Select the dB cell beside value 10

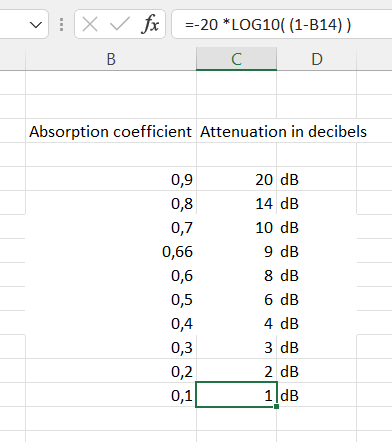[317, 227]
